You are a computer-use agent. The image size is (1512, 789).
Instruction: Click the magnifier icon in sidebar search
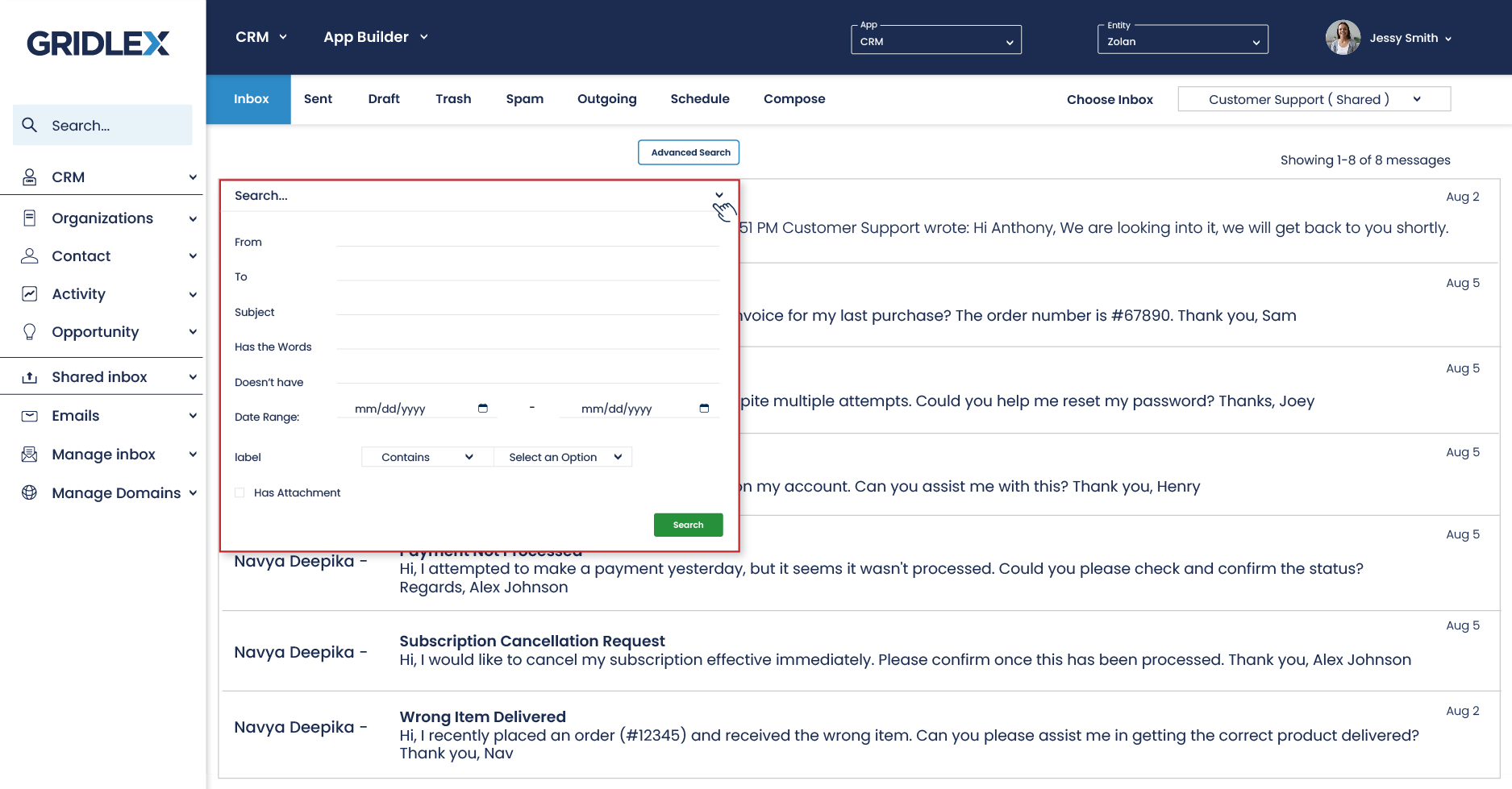[x=30, y=125]
